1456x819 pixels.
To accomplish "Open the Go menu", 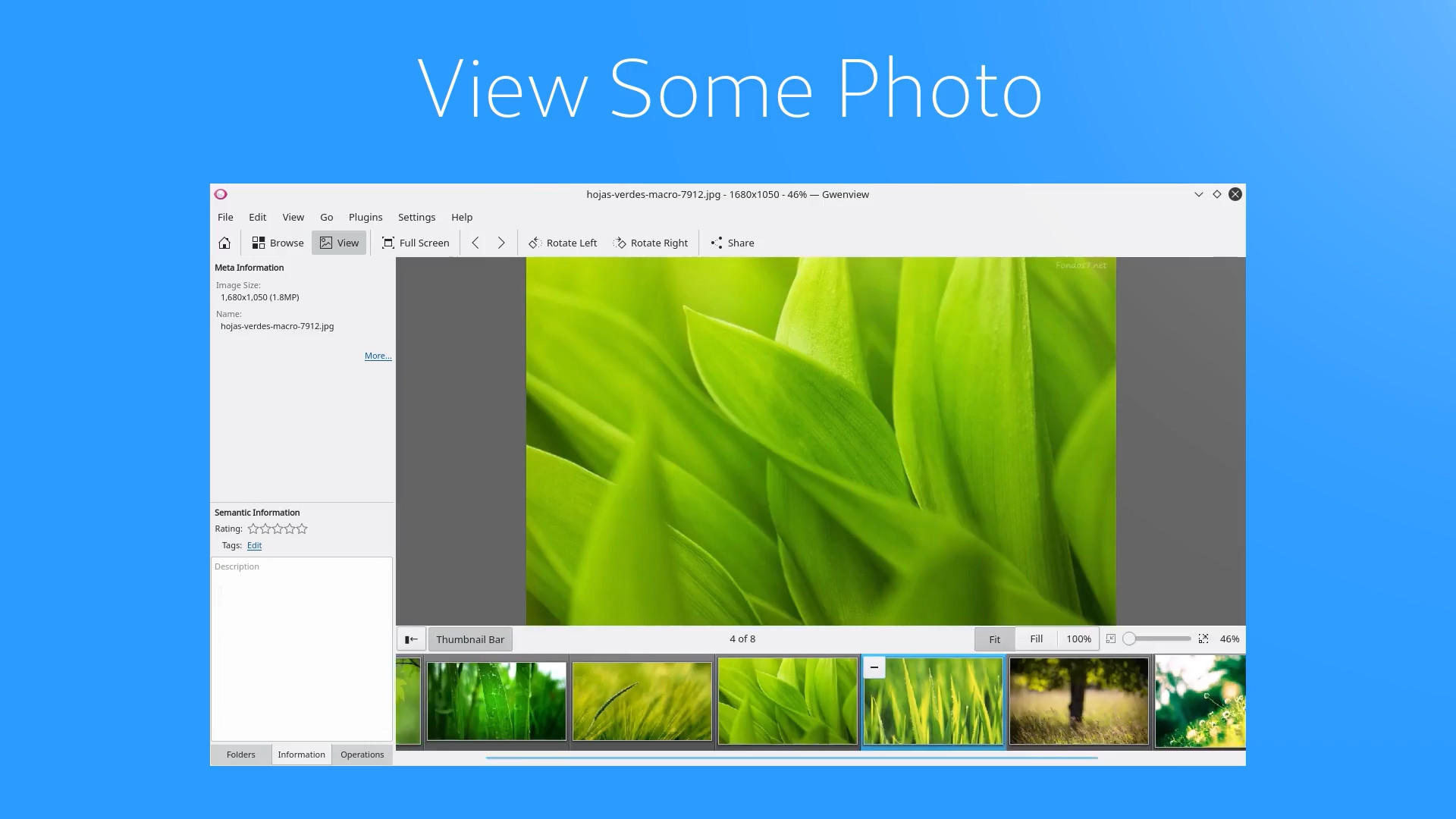I will pos(326,217).
